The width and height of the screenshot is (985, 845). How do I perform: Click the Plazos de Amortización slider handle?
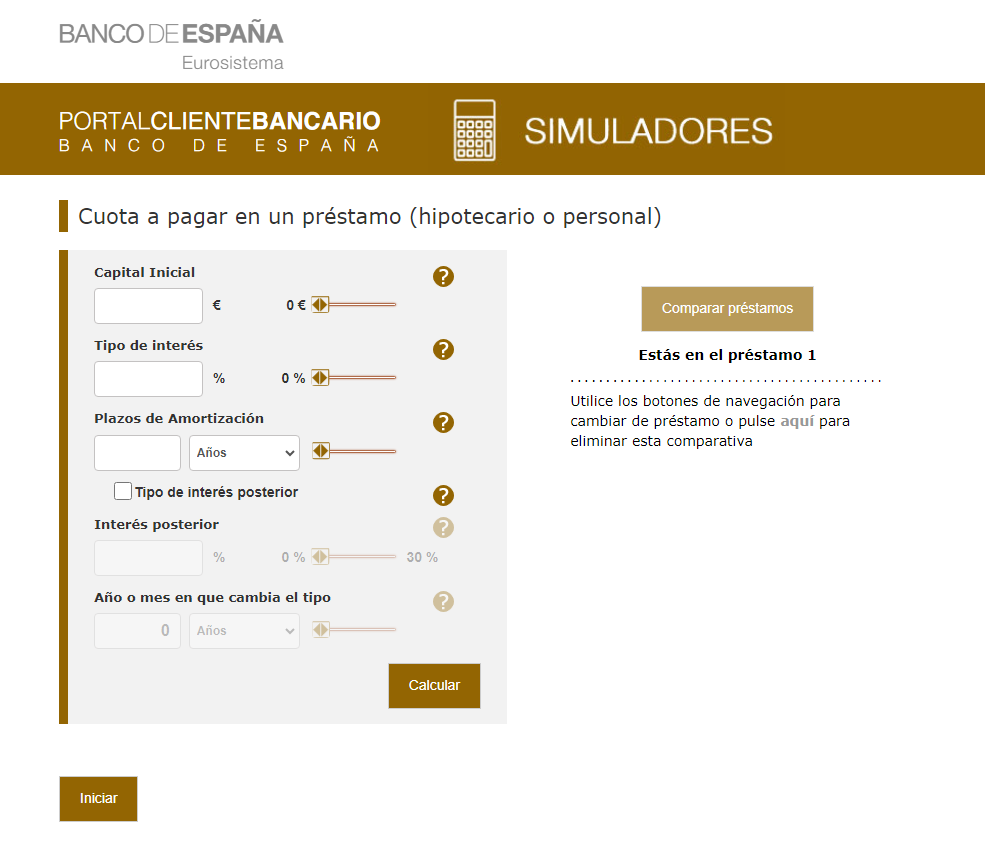(x=320, y=452)
